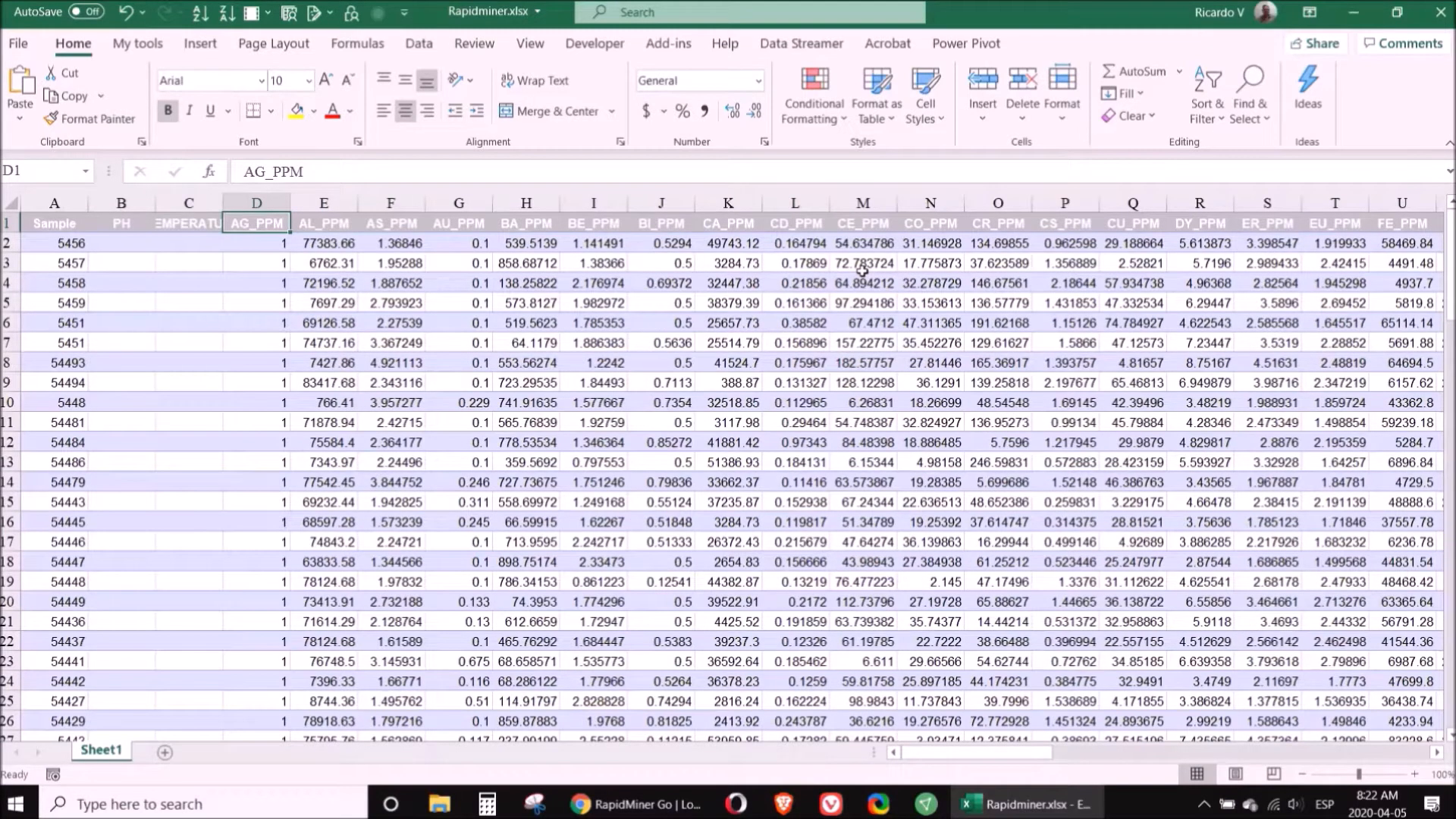Increase font size with the large A icon
Screen dimensions: 1456x819
[x=326, y=80]
